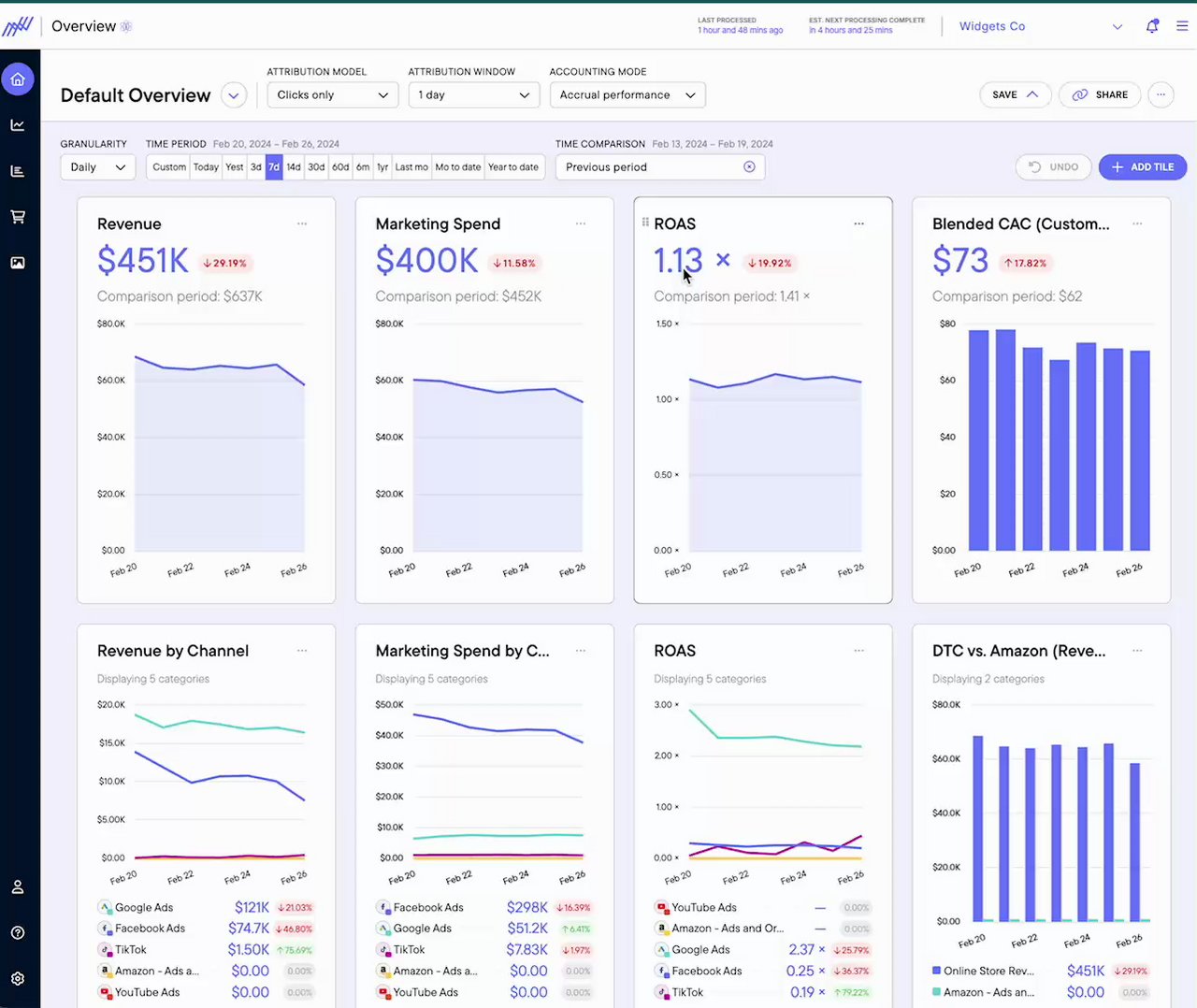Click the Revenue $451K value

click(x=143, y=261)
